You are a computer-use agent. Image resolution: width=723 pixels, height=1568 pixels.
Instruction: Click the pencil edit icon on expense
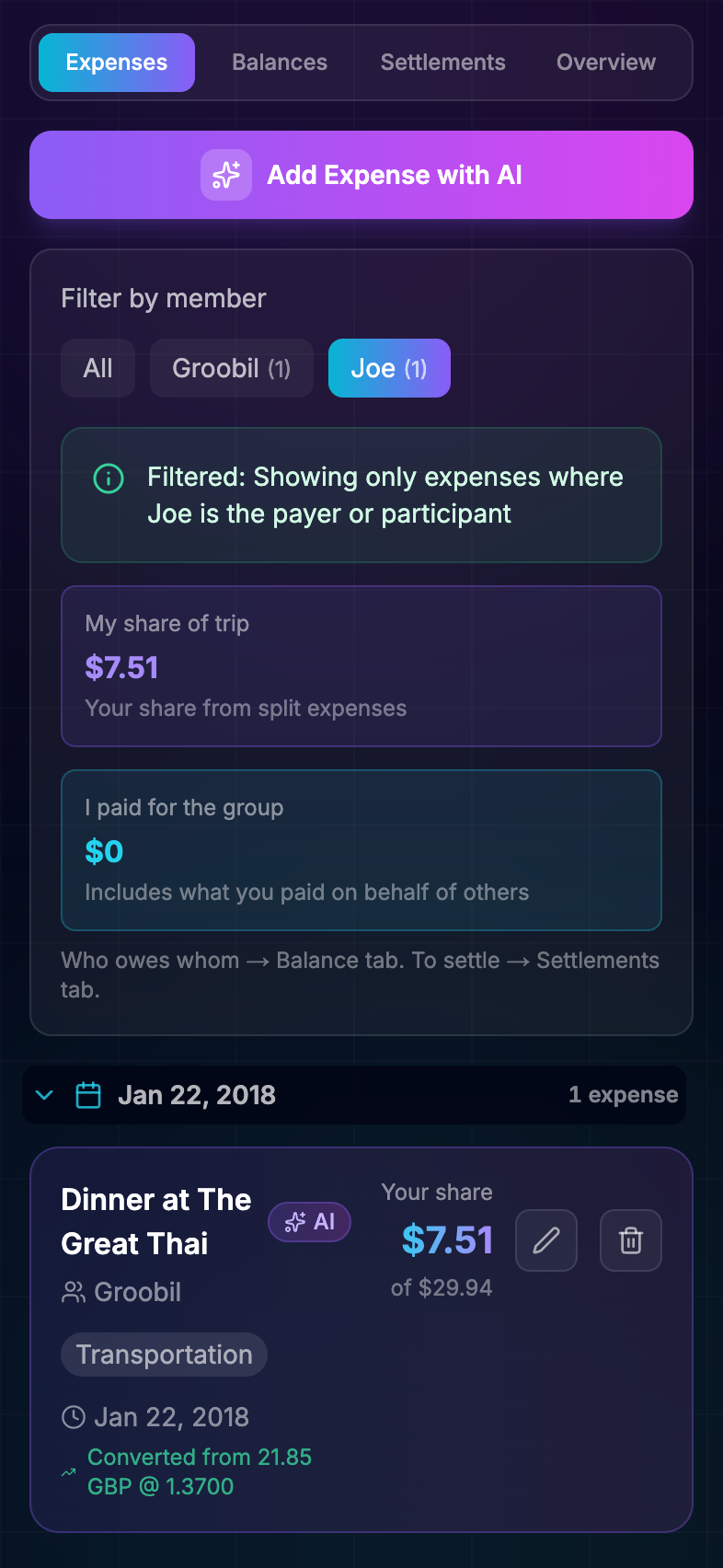tap(546, 1240)
